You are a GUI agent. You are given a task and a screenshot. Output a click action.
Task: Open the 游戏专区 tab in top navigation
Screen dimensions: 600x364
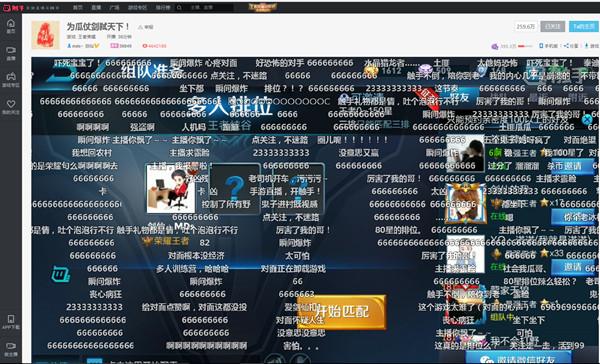pyautogui.click(x=137, y=8)
